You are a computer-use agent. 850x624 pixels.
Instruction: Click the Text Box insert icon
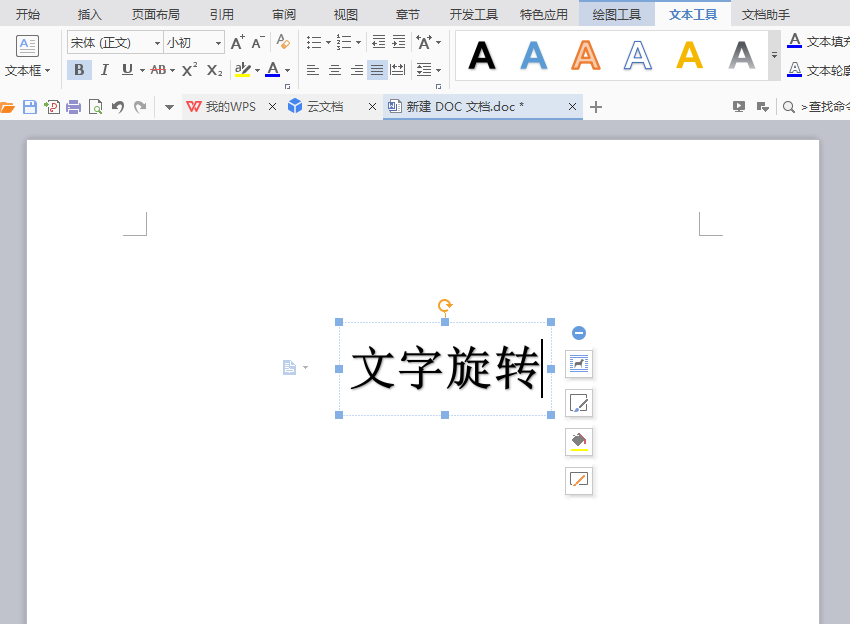point(27,46)
